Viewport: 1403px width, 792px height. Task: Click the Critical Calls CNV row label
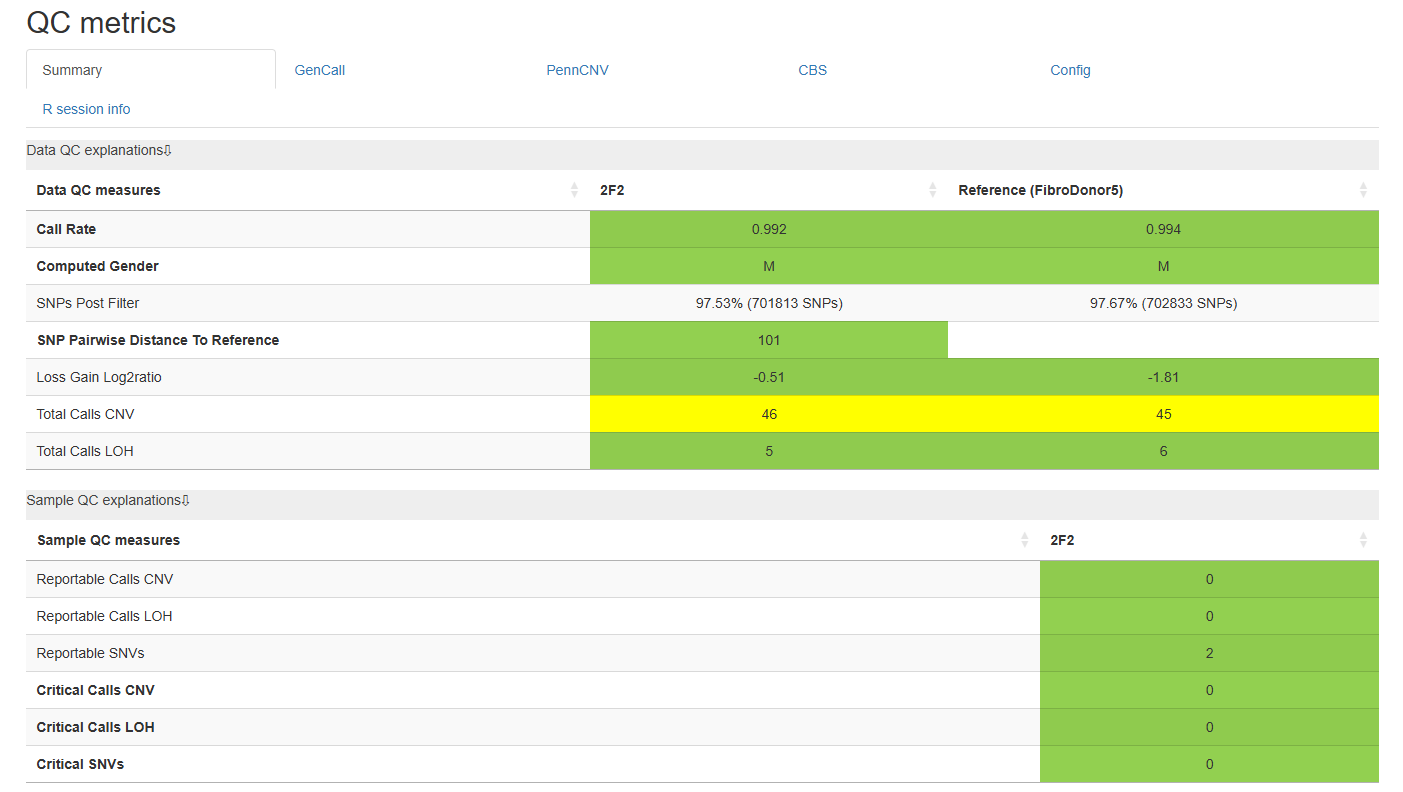point(96,690)
